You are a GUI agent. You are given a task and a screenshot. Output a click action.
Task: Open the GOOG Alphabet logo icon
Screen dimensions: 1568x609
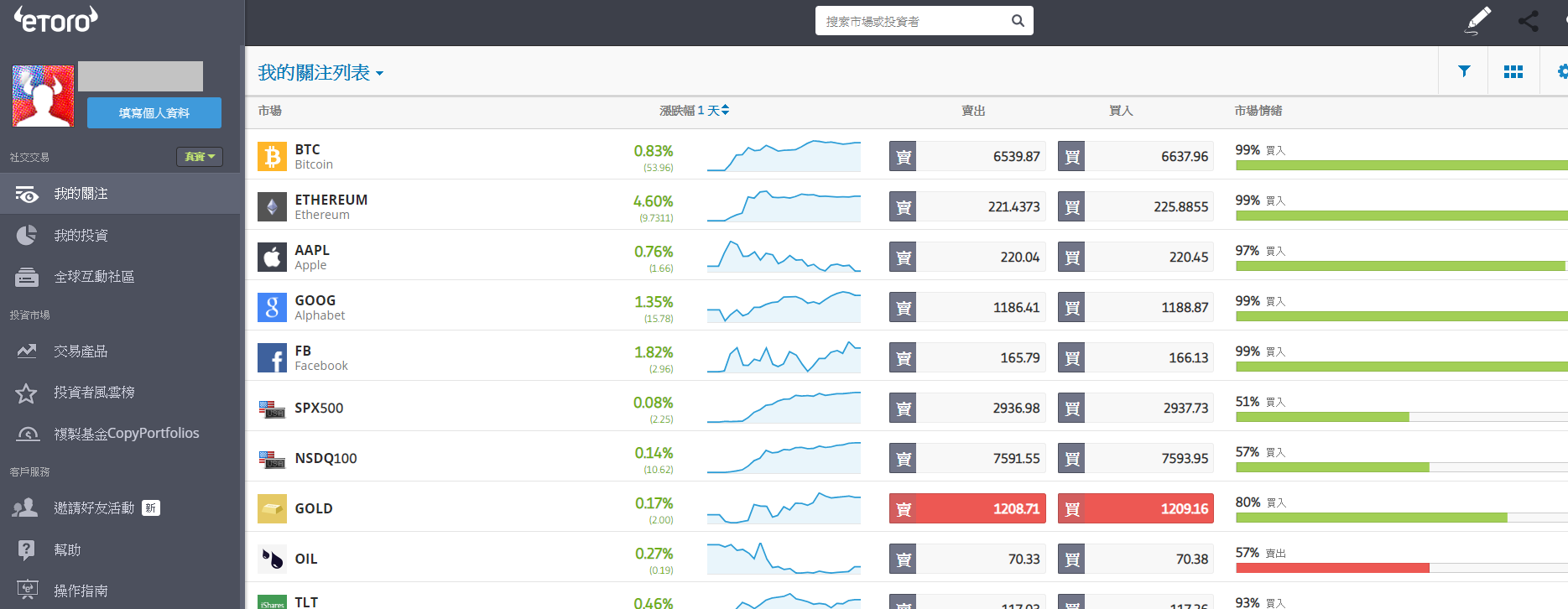(x=272, y=307)
